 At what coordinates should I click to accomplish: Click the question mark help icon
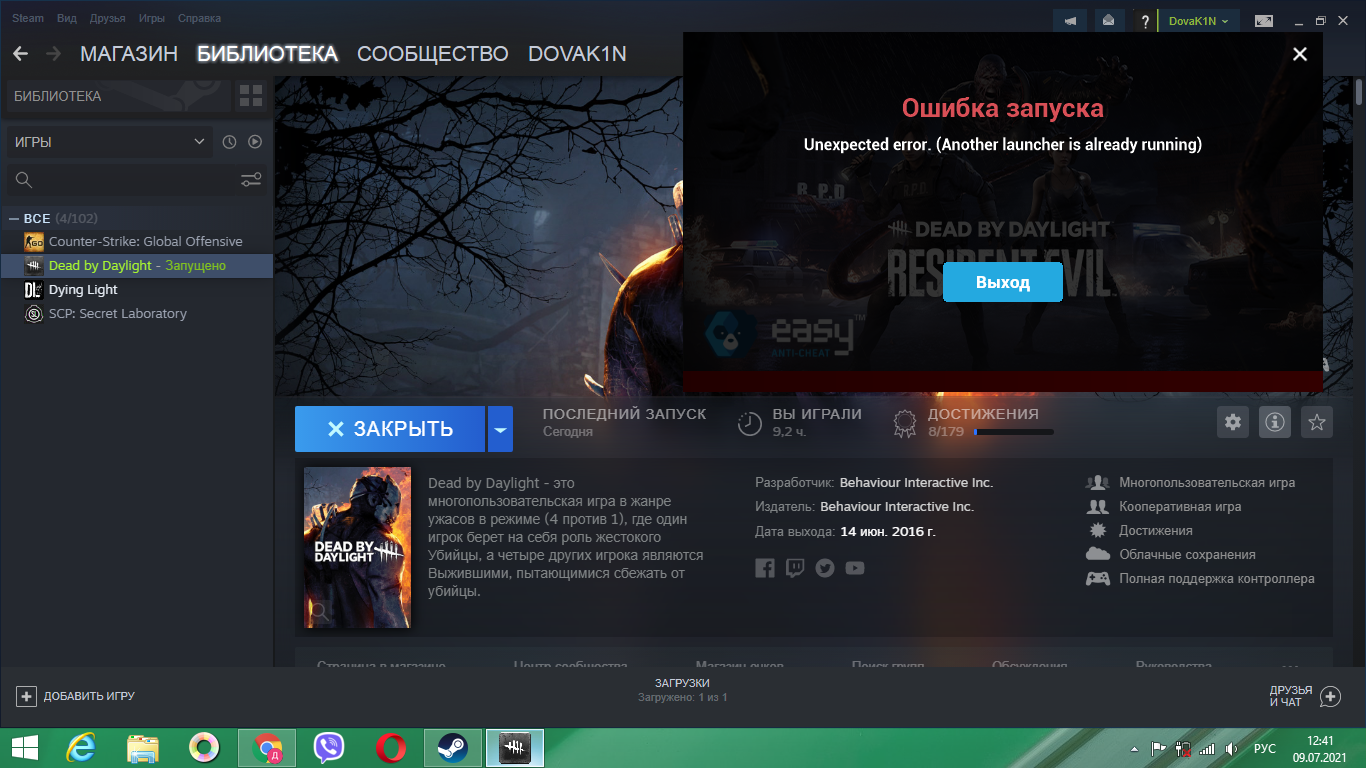tap(1145, 21)
